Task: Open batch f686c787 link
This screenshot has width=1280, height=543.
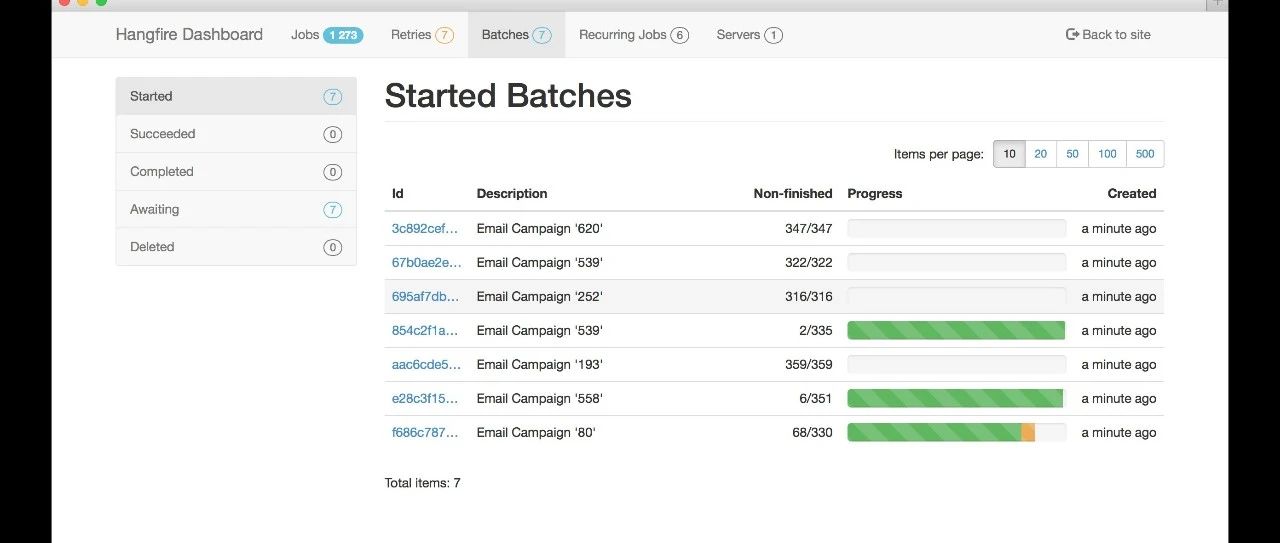Action: click(425, 433)
